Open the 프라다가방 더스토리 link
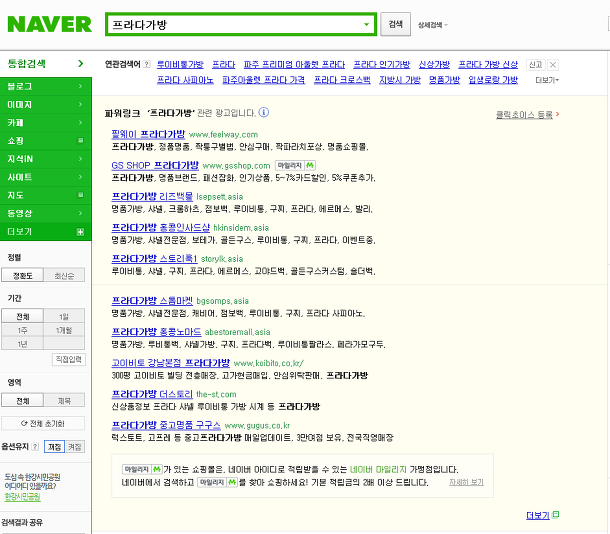This screenshot has width=610, height=534. pos(152,394)
